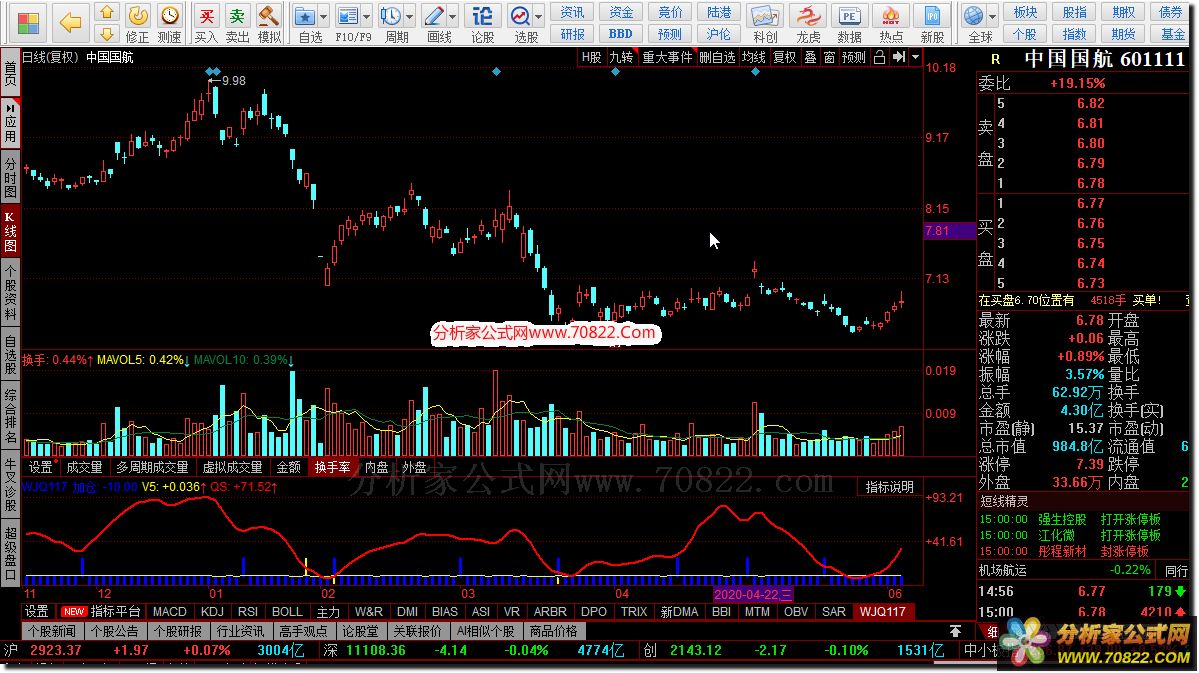
Task: Click 机场航运 sector row
Action: pos(1064,571)
